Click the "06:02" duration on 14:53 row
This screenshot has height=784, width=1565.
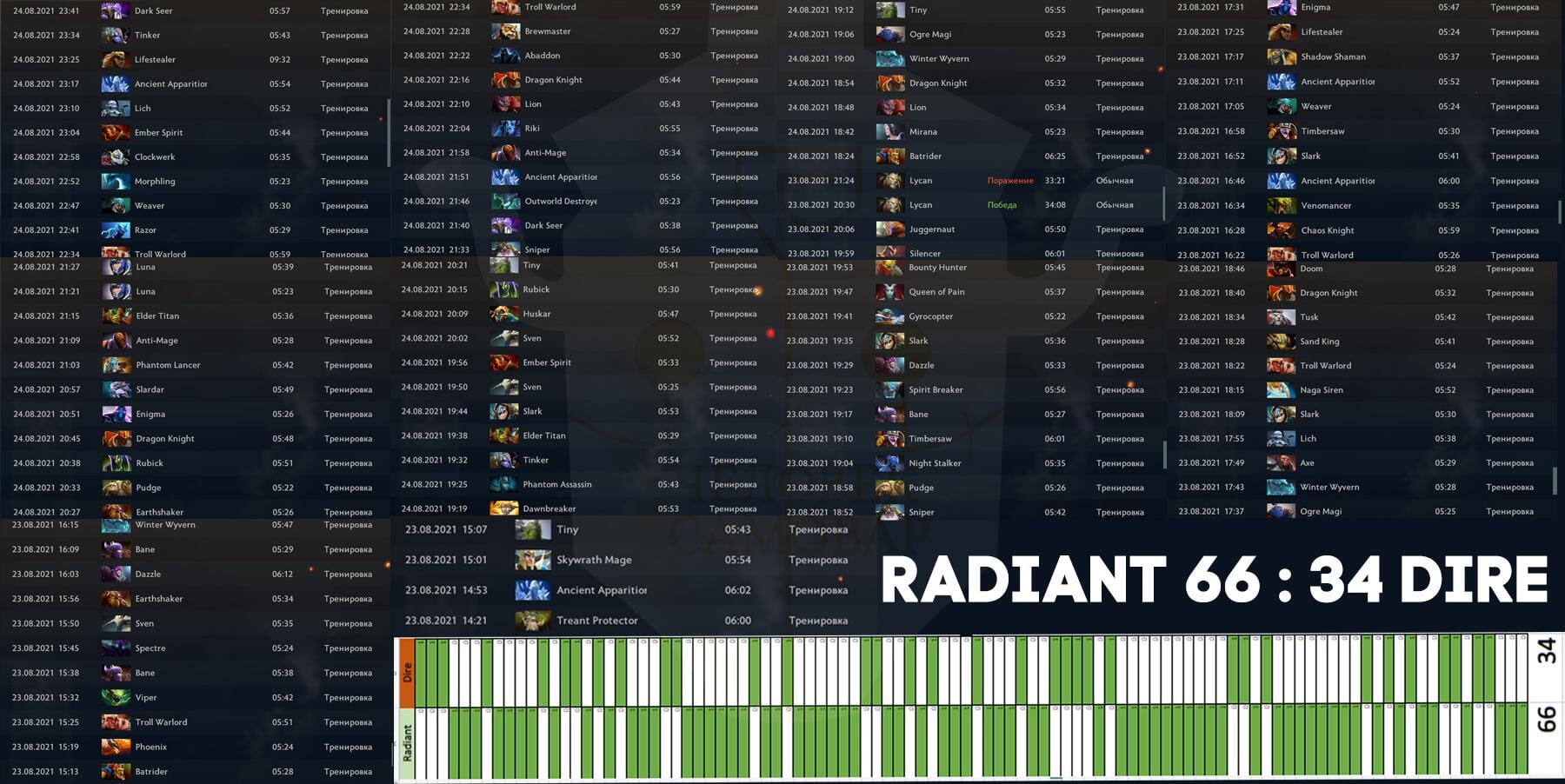(x=738, y=590)
